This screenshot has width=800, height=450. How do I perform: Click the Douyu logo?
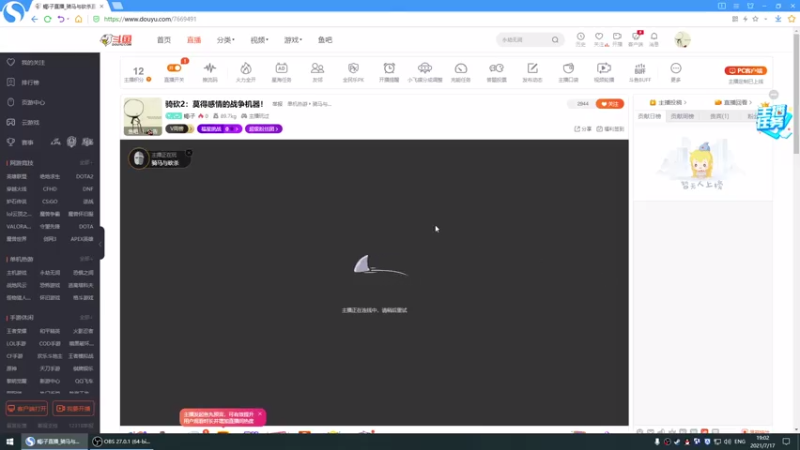116,40
